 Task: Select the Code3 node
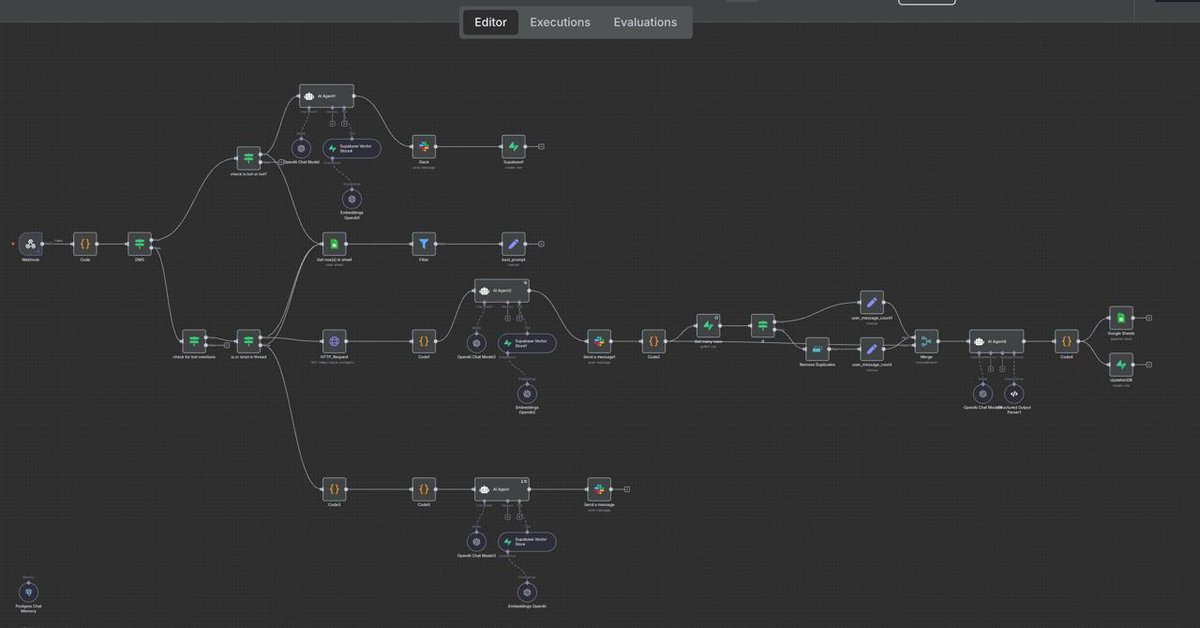(334, 489)
